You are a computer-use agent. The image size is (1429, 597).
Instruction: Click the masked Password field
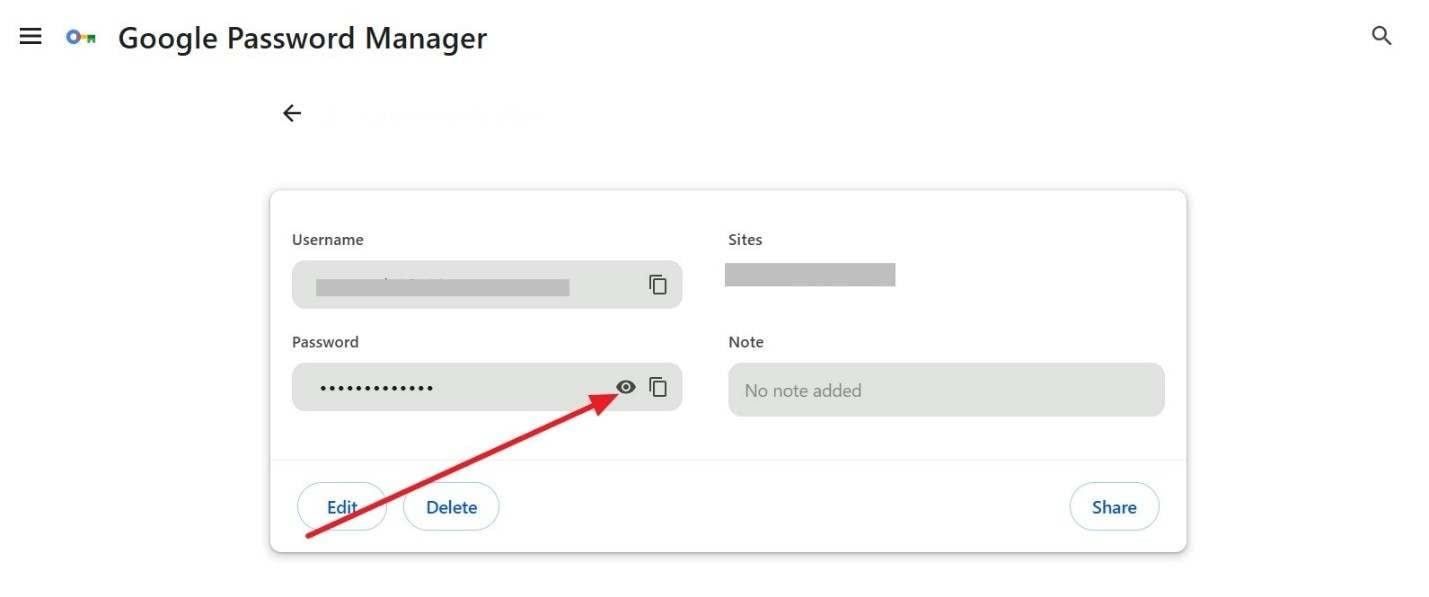point(487,387)
